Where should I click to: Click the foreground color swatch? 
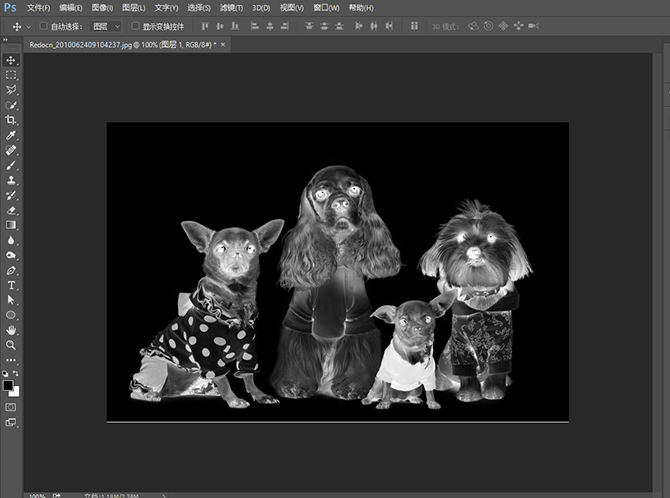pyautogui.click(x=7, y=385)
